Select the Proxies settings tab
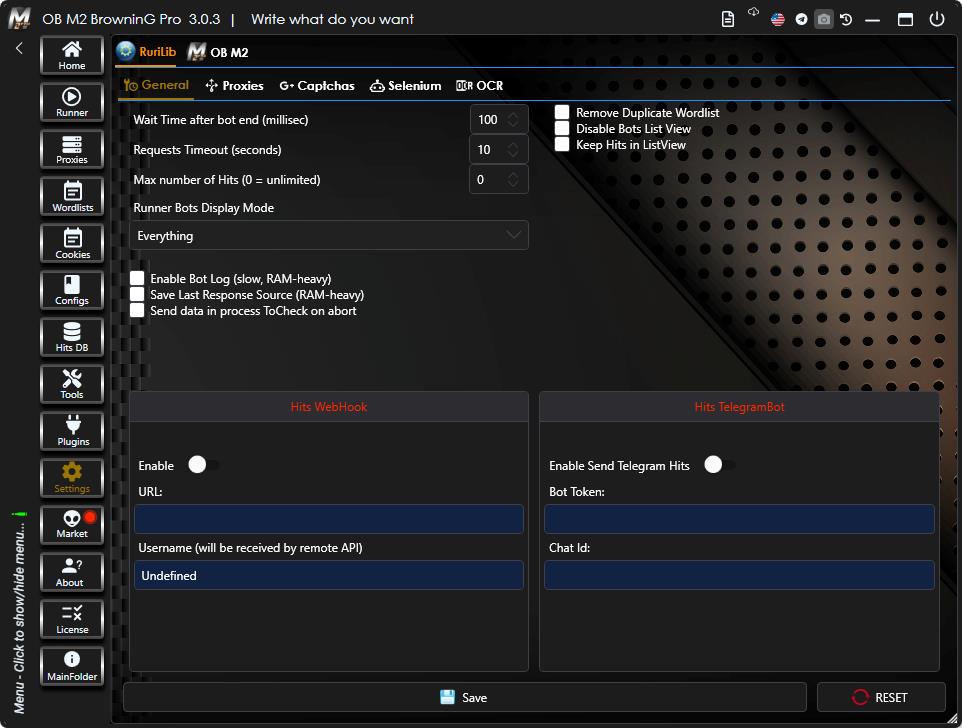Screen dimensions: 962x728 [234, 86]
